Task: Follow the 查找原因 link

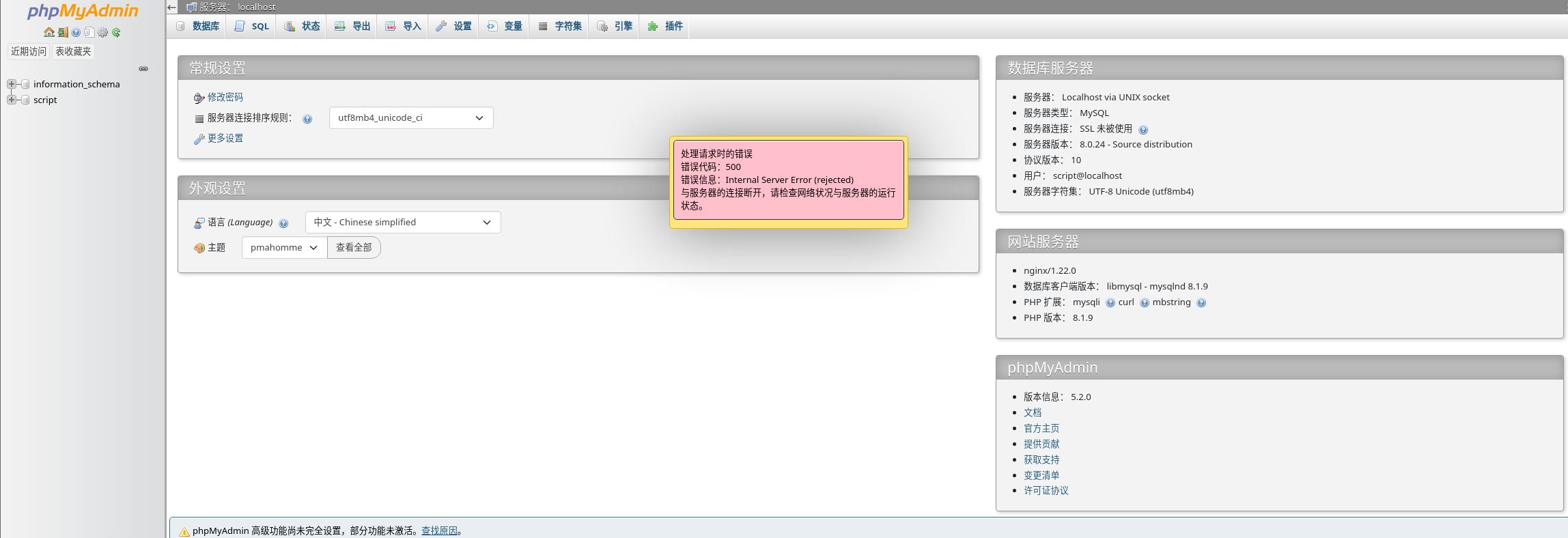Action: [439, 530]
